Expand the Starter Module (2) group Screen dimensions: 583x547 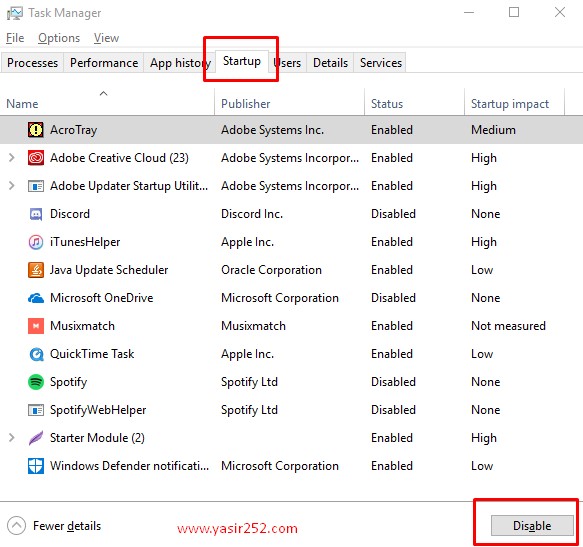12,438
